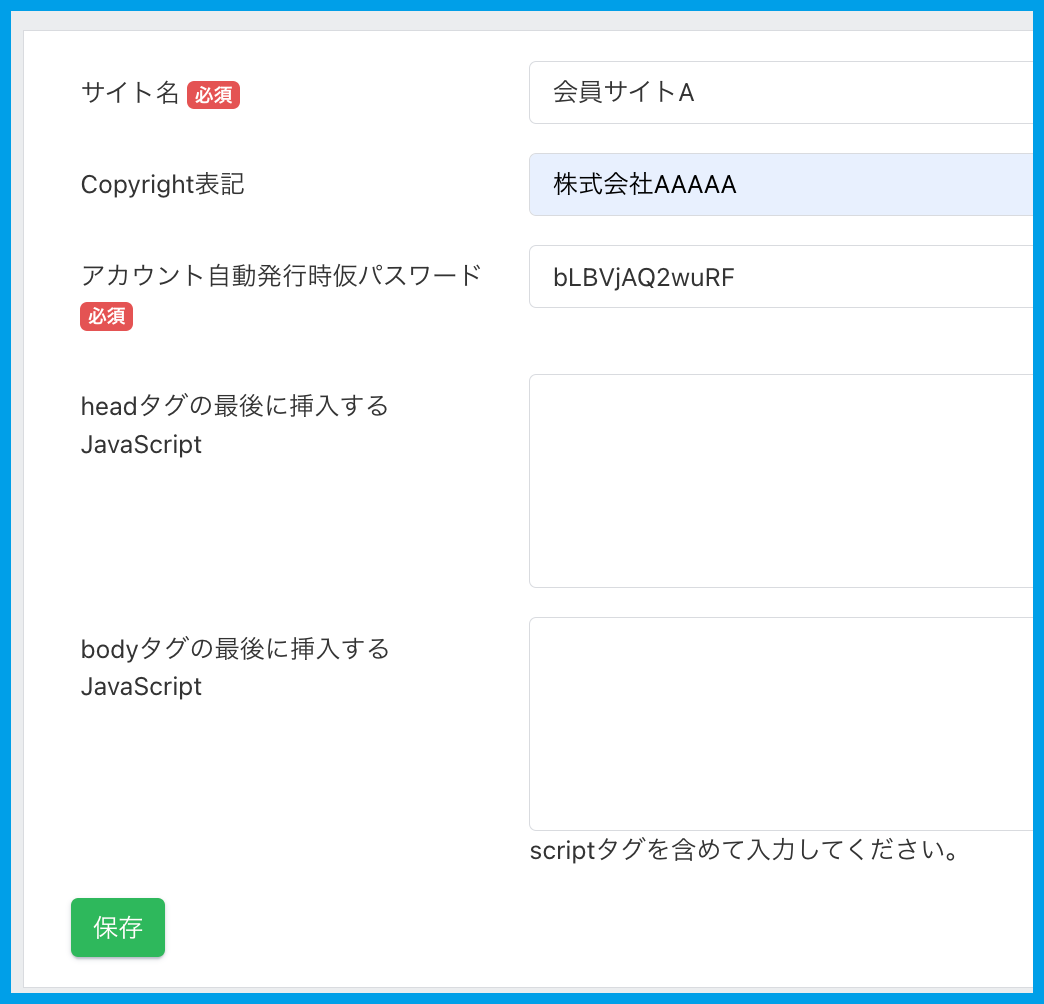
Task: Click the Copyright表記 label
Action: coord(162,185)
